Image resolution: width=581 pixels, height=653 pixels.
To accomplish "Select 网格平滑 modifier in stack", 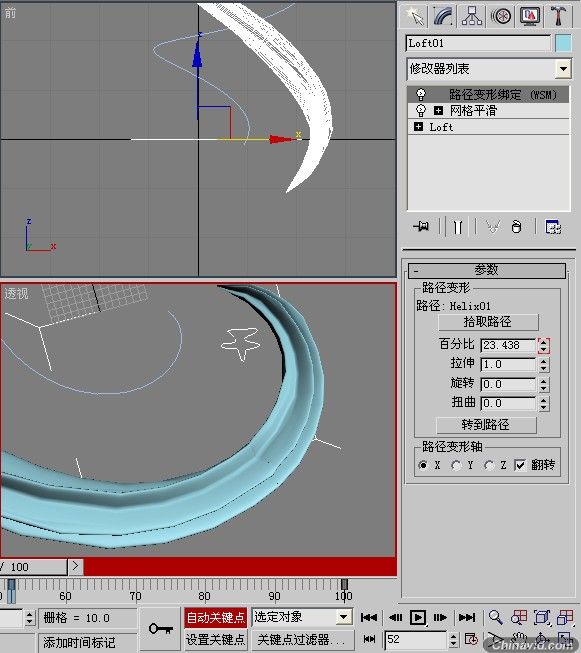I will tap(473, 111).
